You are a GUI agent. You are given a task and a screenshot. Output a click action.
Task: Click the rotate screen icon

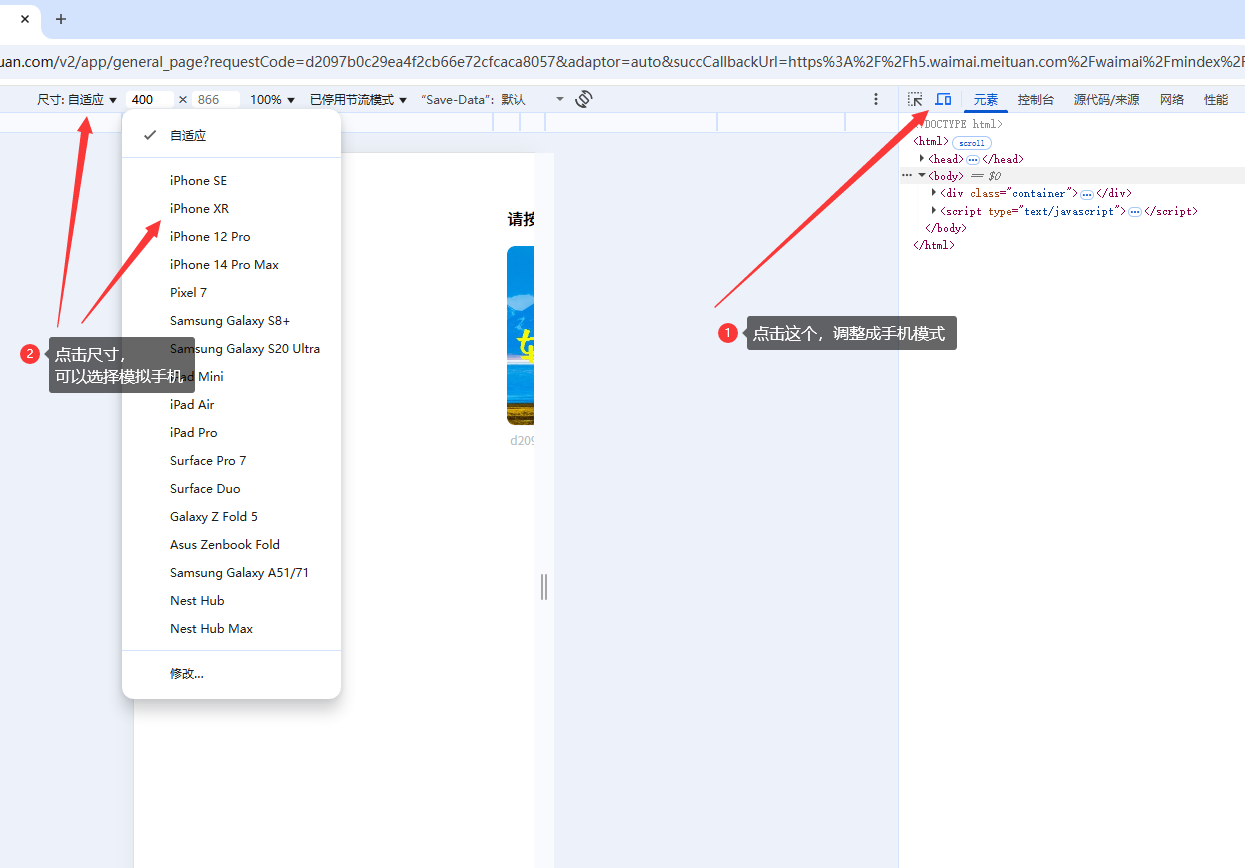584,99
